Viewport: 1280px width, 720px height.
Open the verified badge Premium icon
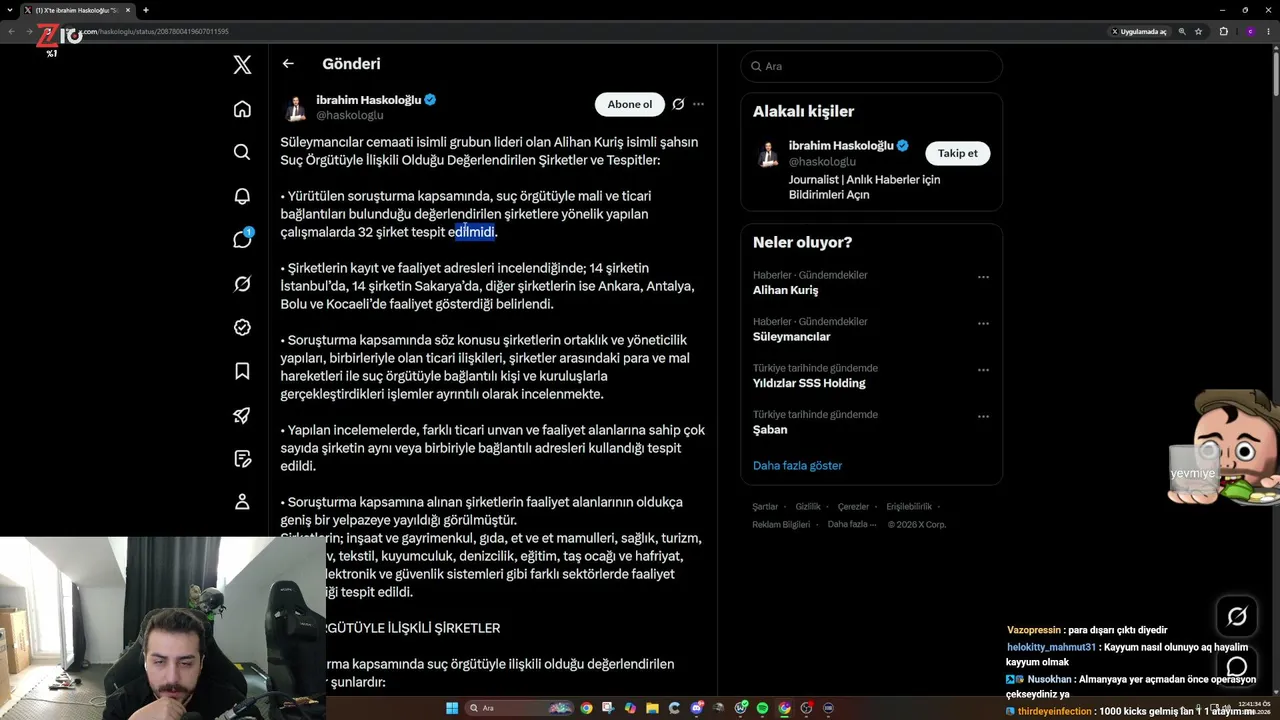click(x=242, y=327)
